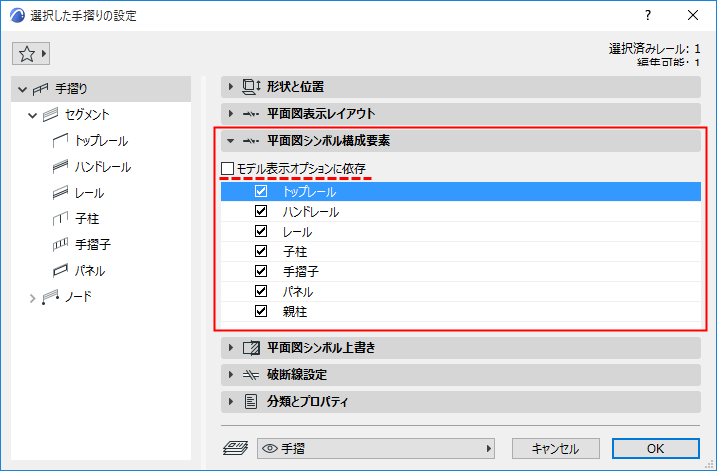The width and height of the screenshot is (717, 471).
Task: Select パネル in the left tree
Action: 90,271
